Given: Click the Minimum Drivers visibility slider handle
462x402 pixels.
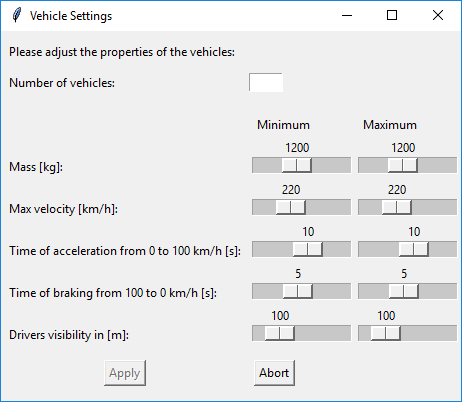Looking at the screenshot, I should click(280, 333).
